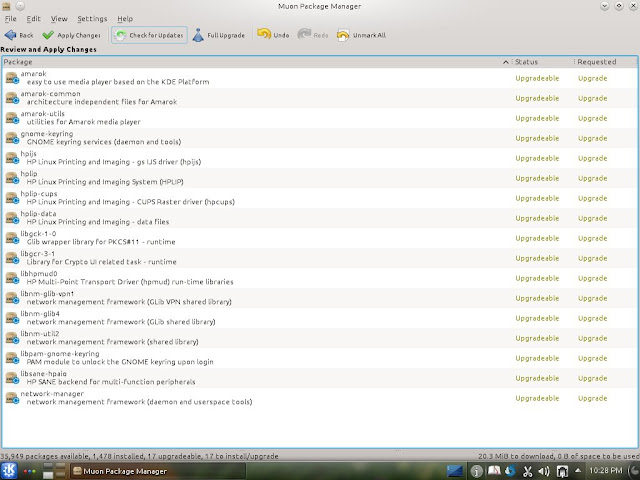
Task: Click the greyed Redo button
Action: pos(313,35)
